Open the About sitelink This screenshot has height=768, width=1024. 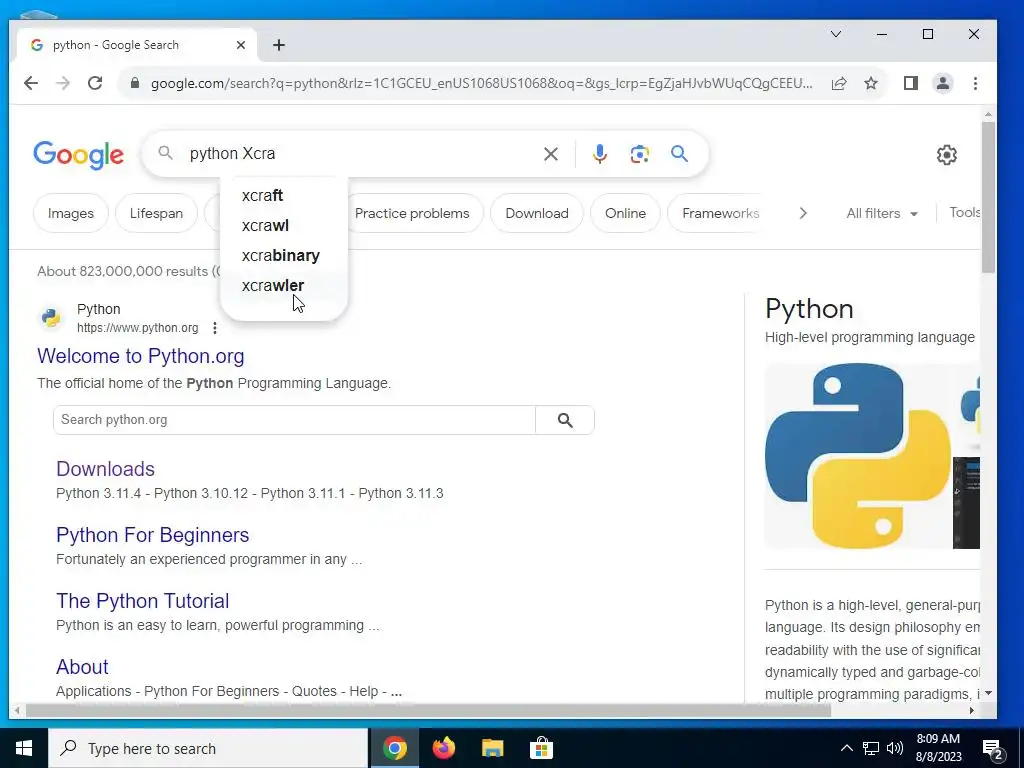point(82,667)
